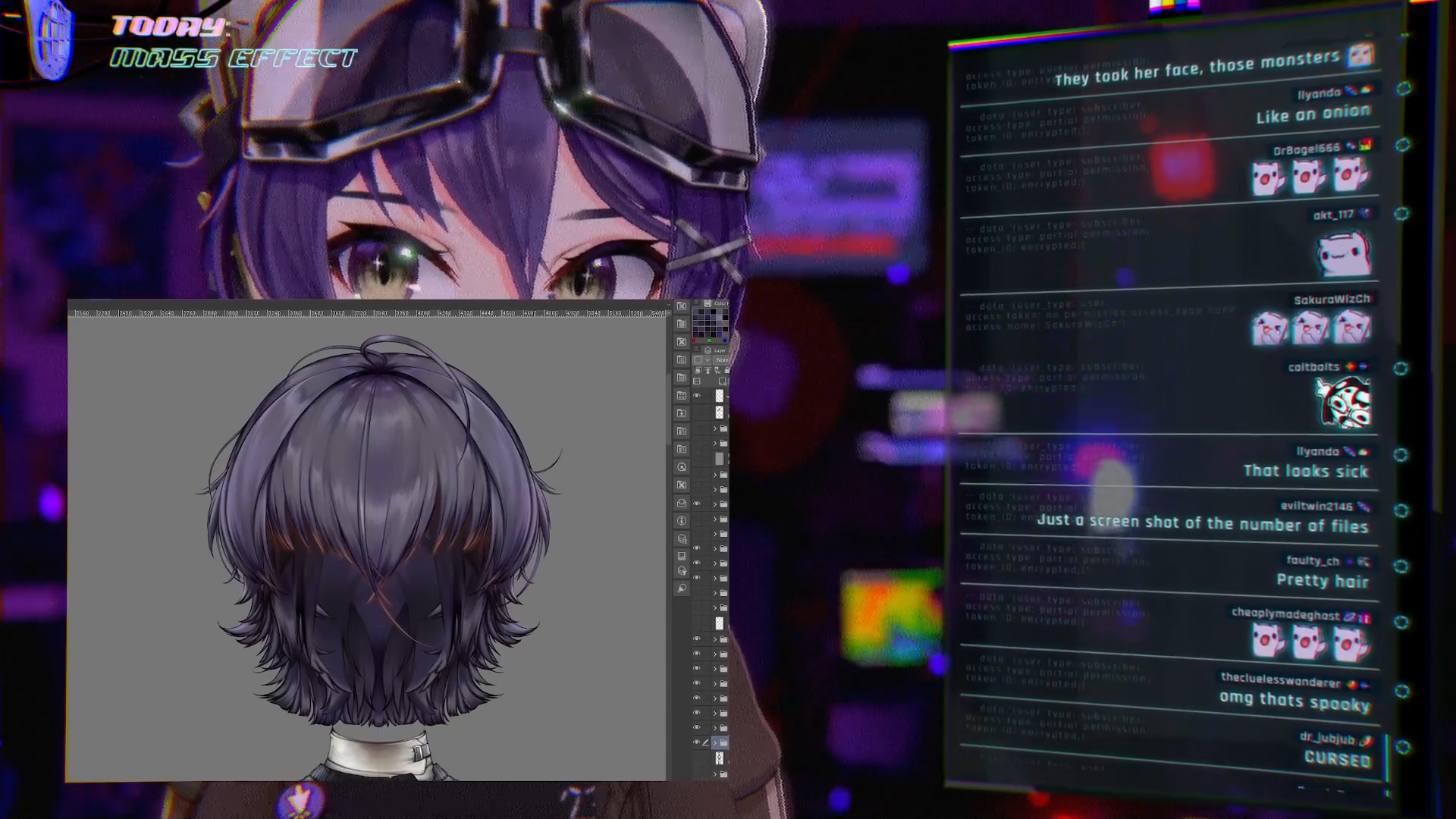
Task: Click the magnifier search icon below the layer icons
Action: click(x=682, y=588)
